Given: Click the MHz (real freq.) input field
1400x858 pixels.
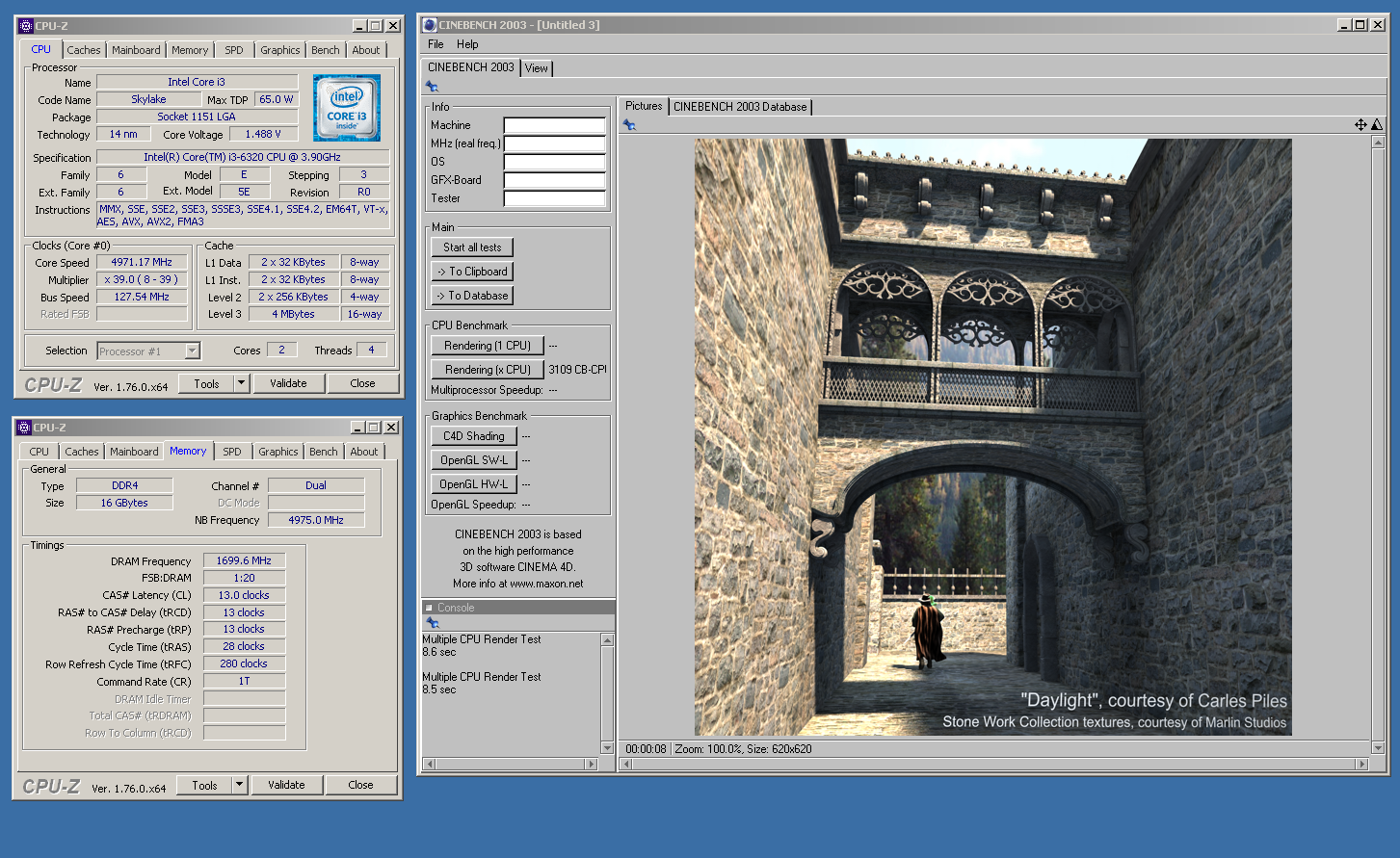Looking at the screenshot, I should click(555, 143).
